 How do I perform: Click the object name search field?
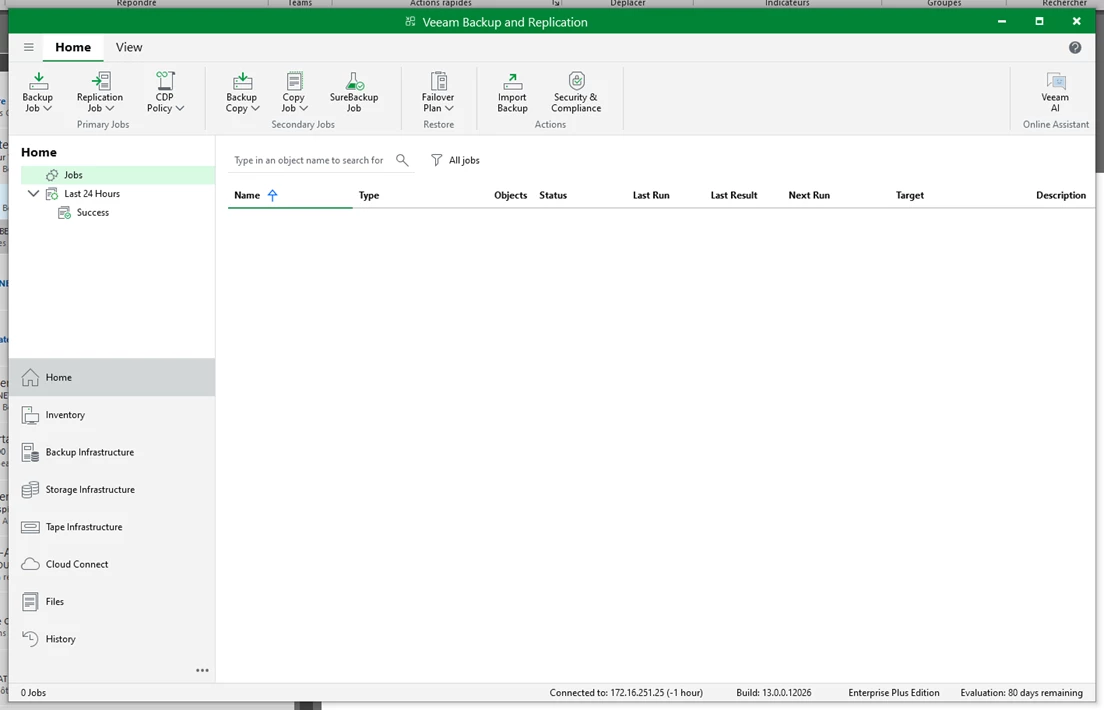pos(310,161)
